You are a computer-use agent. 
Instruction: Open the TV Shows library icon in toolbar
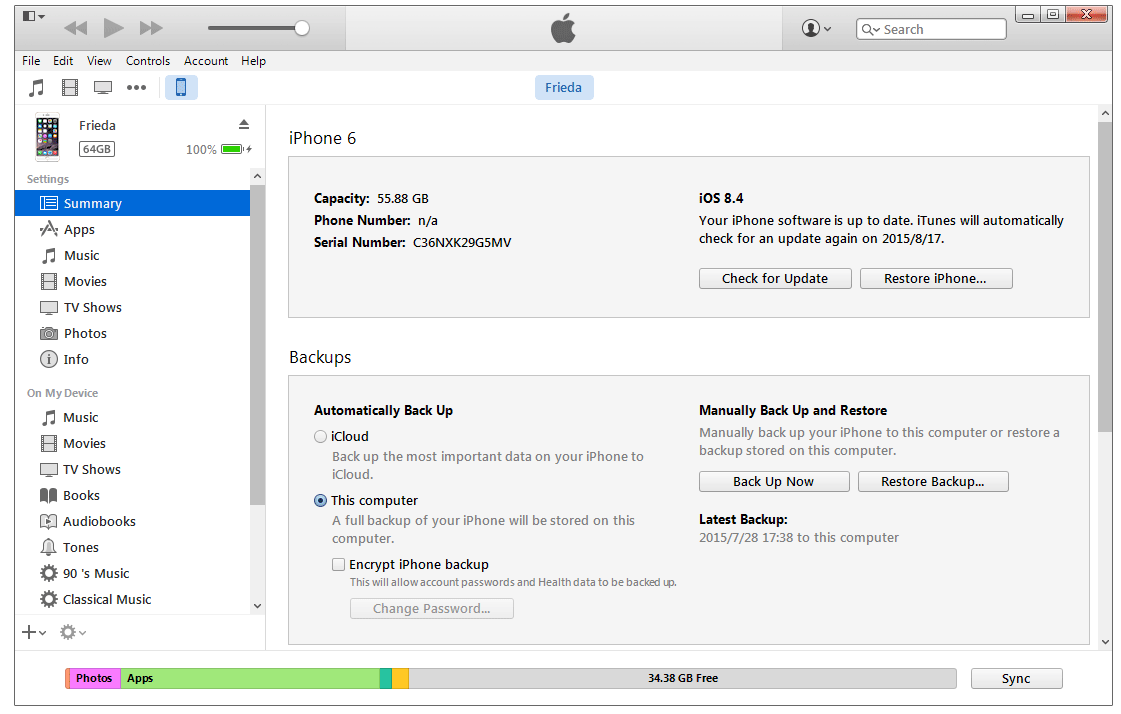103,88
